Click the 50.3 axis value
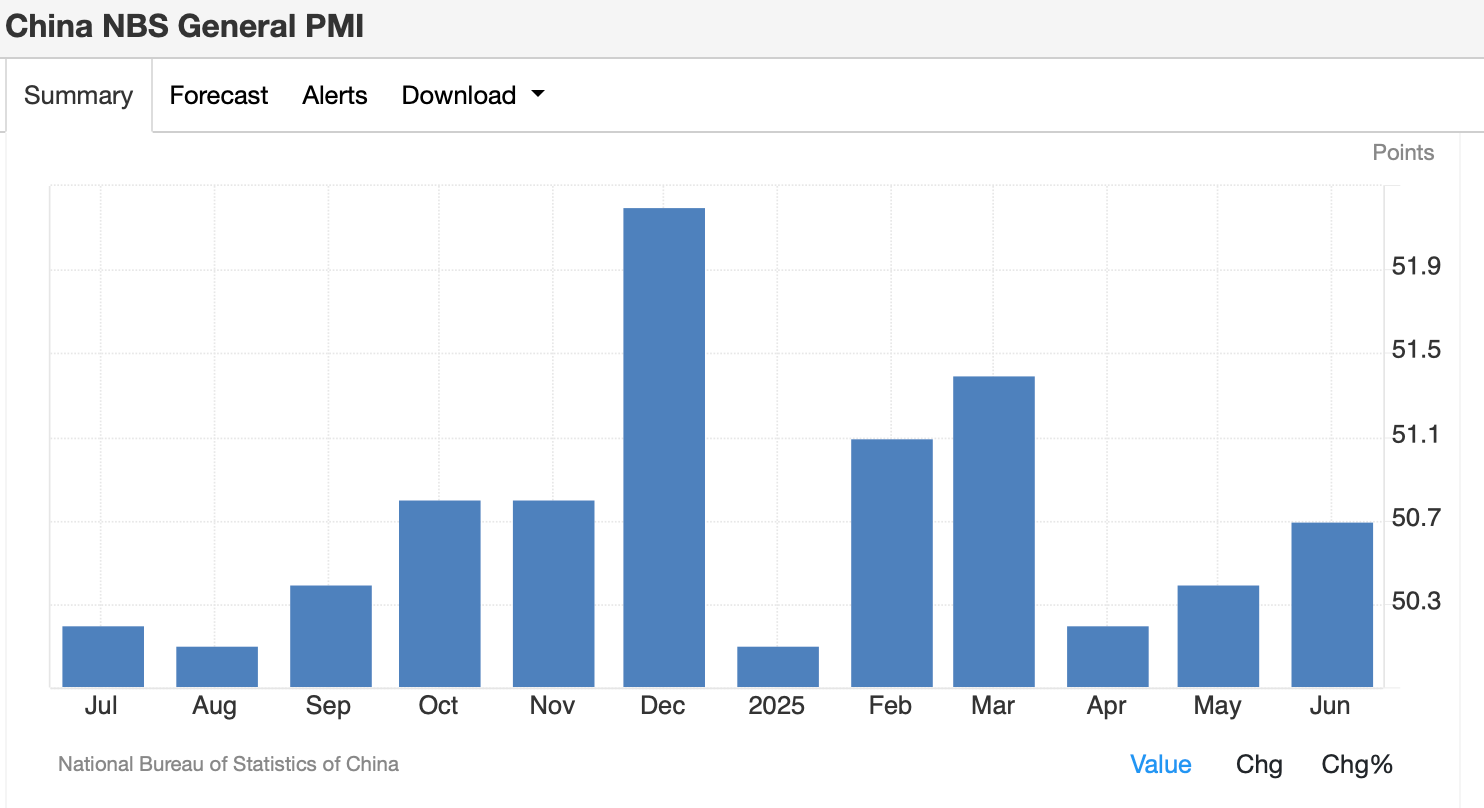This screenshot has width=1484, height=808. [x=1417, y=602]
